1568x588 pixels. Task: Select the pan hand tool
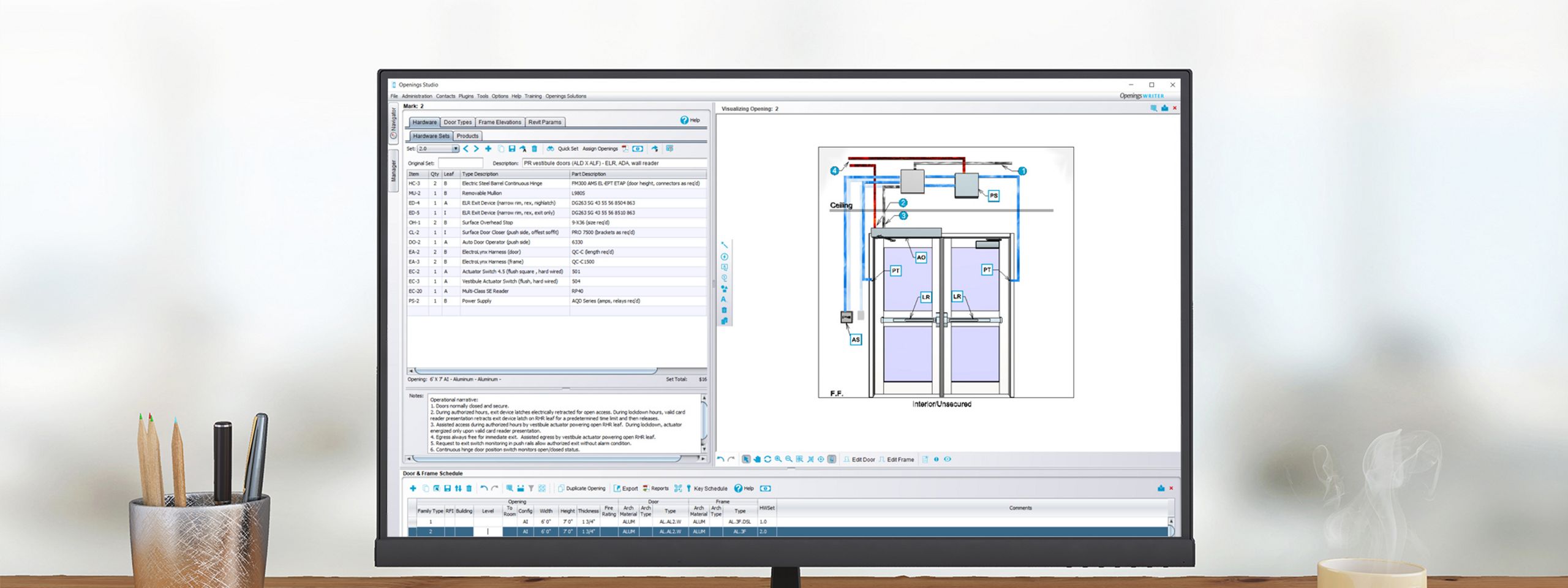[x=757, y=459]
